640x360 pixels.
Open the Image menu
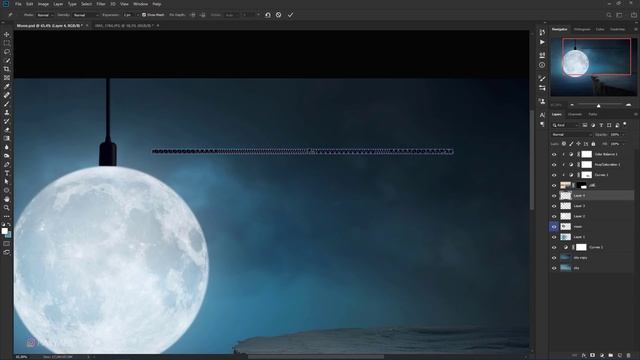pyautogui.click(x=43, y=4)
